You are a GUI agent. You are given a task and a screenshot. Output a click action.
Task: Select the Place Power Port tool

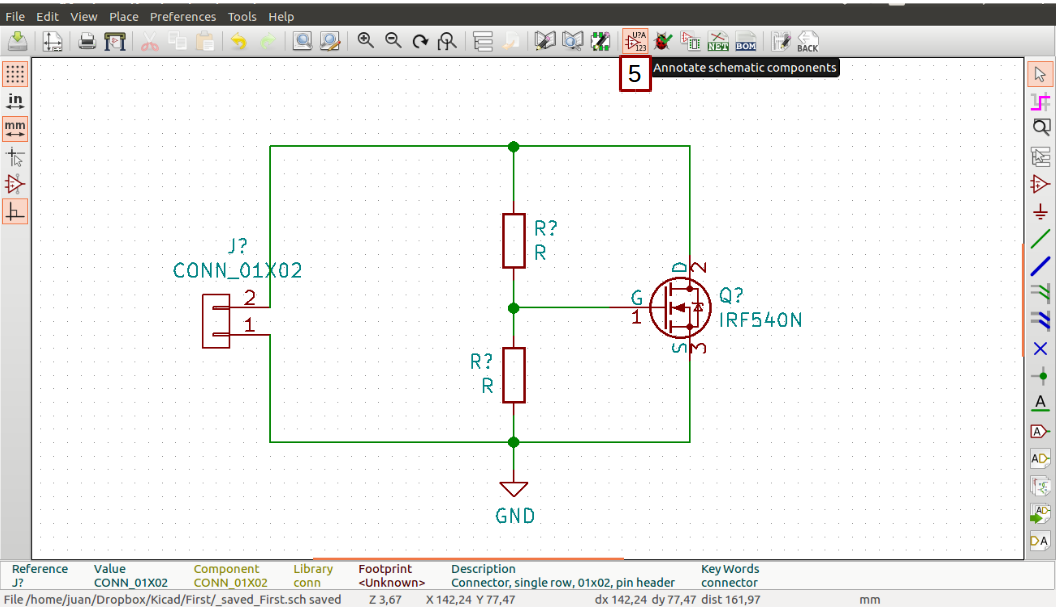tap(1041, 212)
